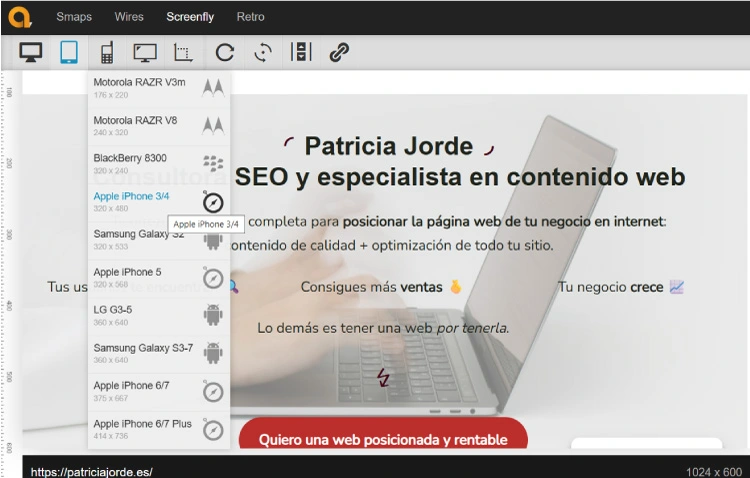Choose Apple iPhone 6/7 device, 375 x 667

[x=159, y=391]
